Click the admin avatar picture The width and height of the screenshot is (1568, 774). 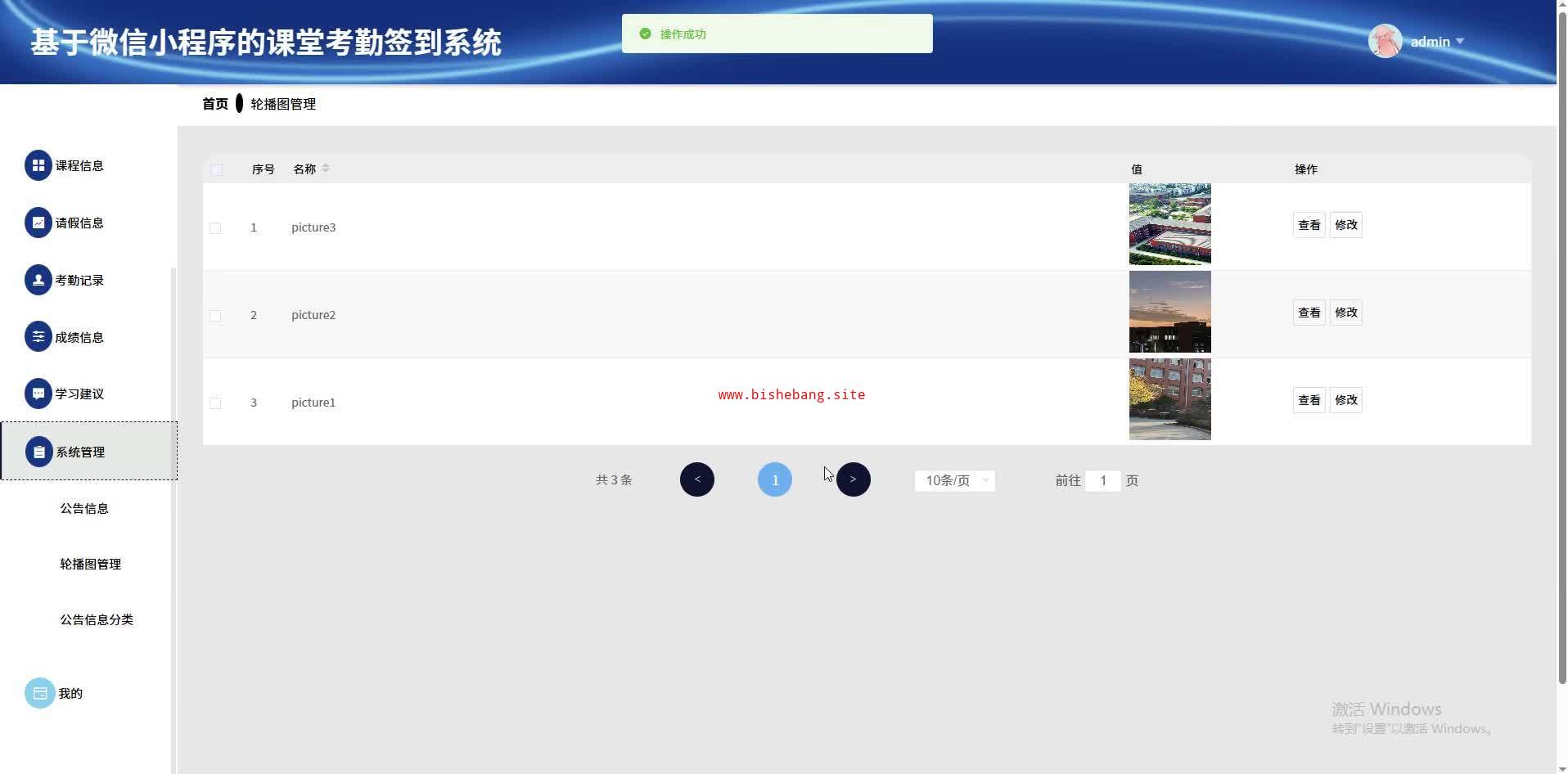1386,41
